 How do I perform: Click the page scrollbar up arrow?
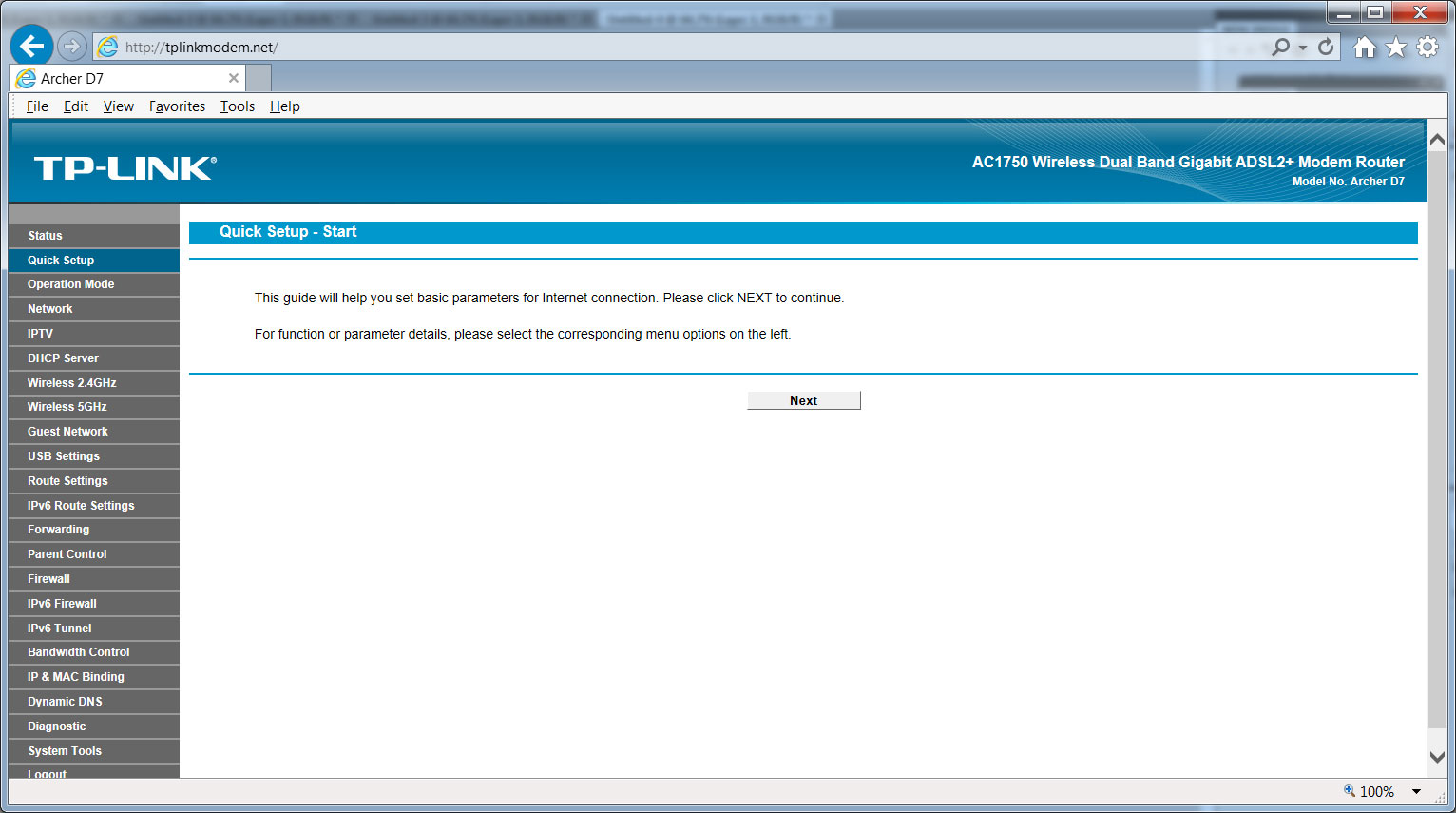click(x=1437, y=140)
